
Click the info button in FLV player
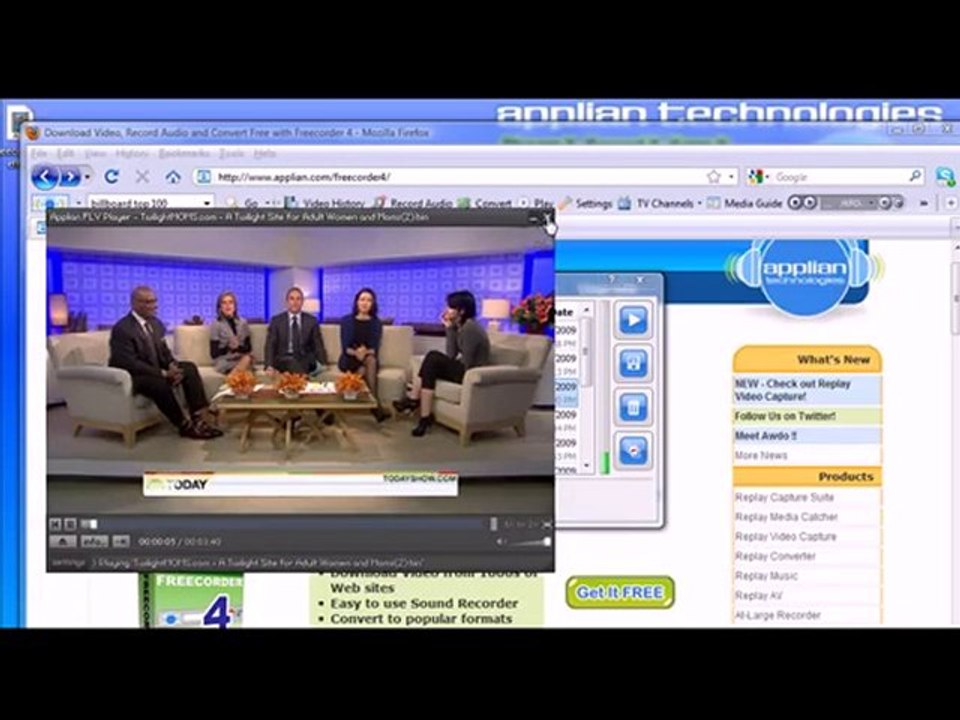[94, 542]
